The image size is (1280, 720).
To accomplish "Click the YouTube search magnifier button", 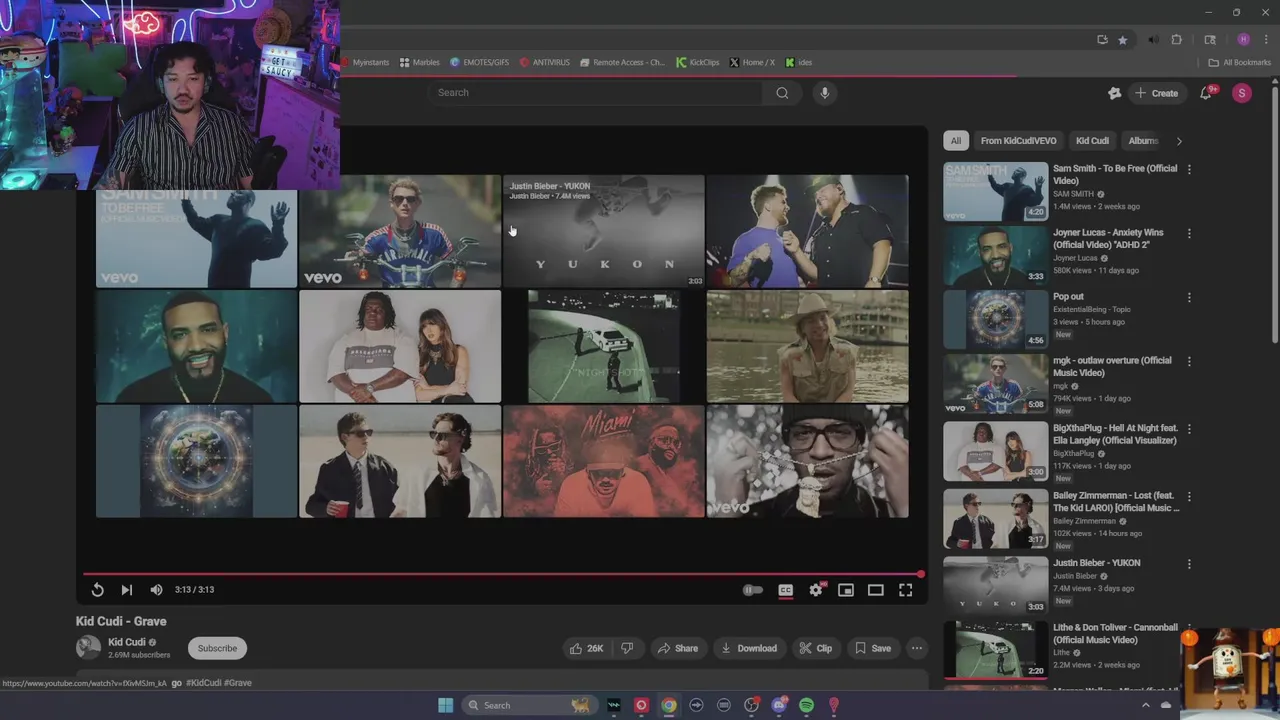I will point(782,93).
